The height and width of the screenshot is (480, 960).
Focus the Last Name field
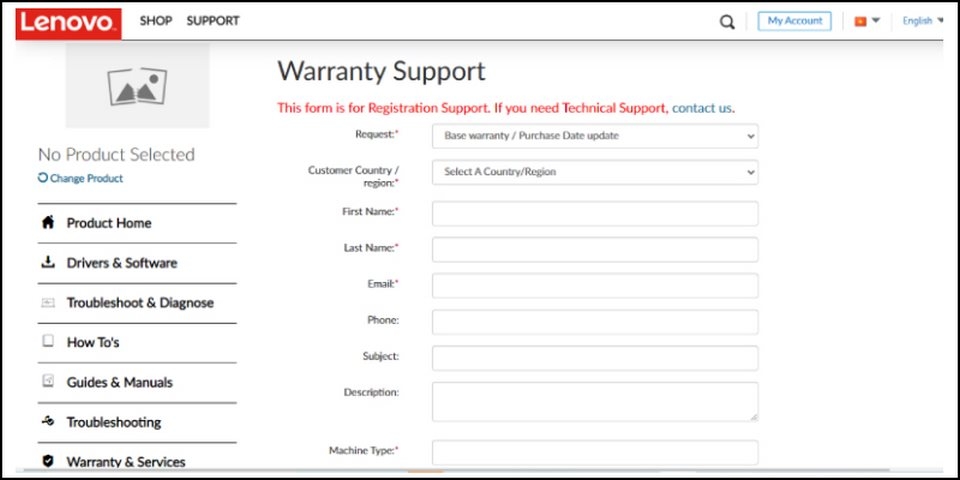(x=594, y=250)
